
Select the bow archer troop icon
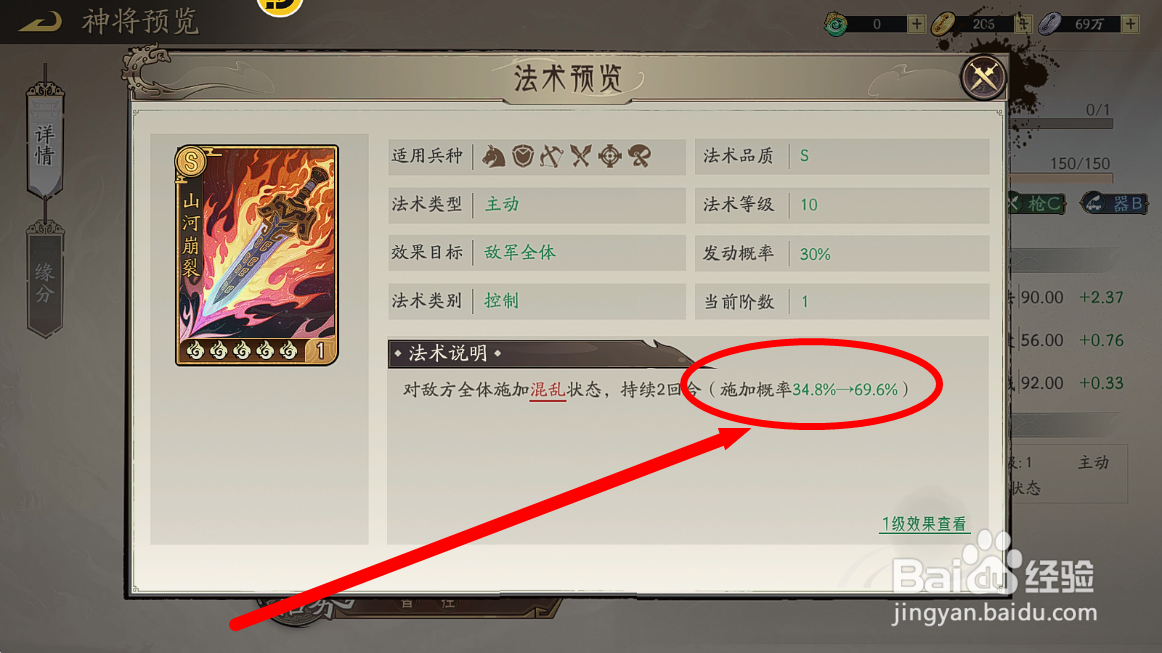coord(551,156)
